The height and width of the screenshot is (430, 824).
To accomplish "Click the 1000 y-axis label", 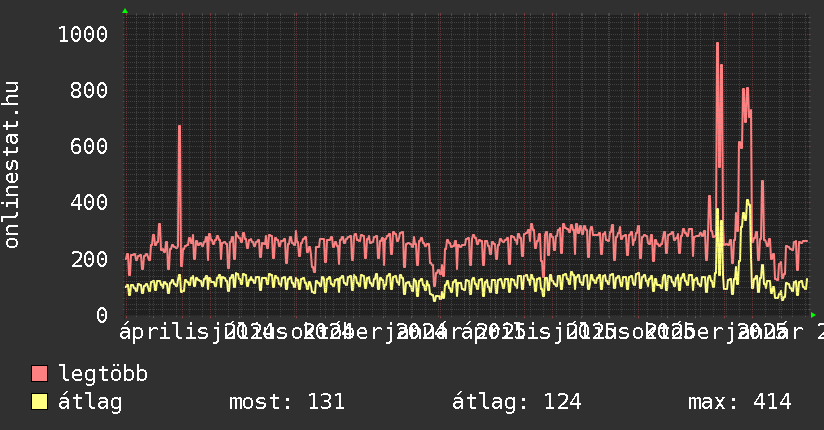I will pyautogui.click(x=82, y=35).
